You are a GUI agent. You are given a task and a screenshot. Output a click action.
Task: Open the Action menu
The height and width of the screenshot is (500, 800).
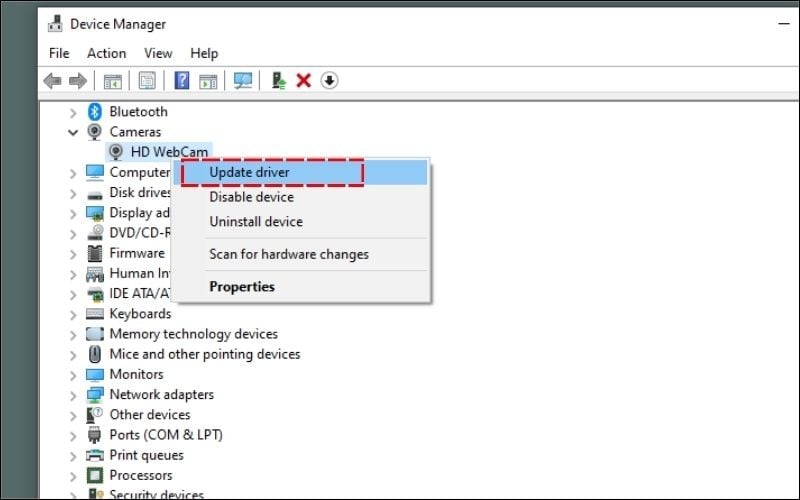[107, 53]
